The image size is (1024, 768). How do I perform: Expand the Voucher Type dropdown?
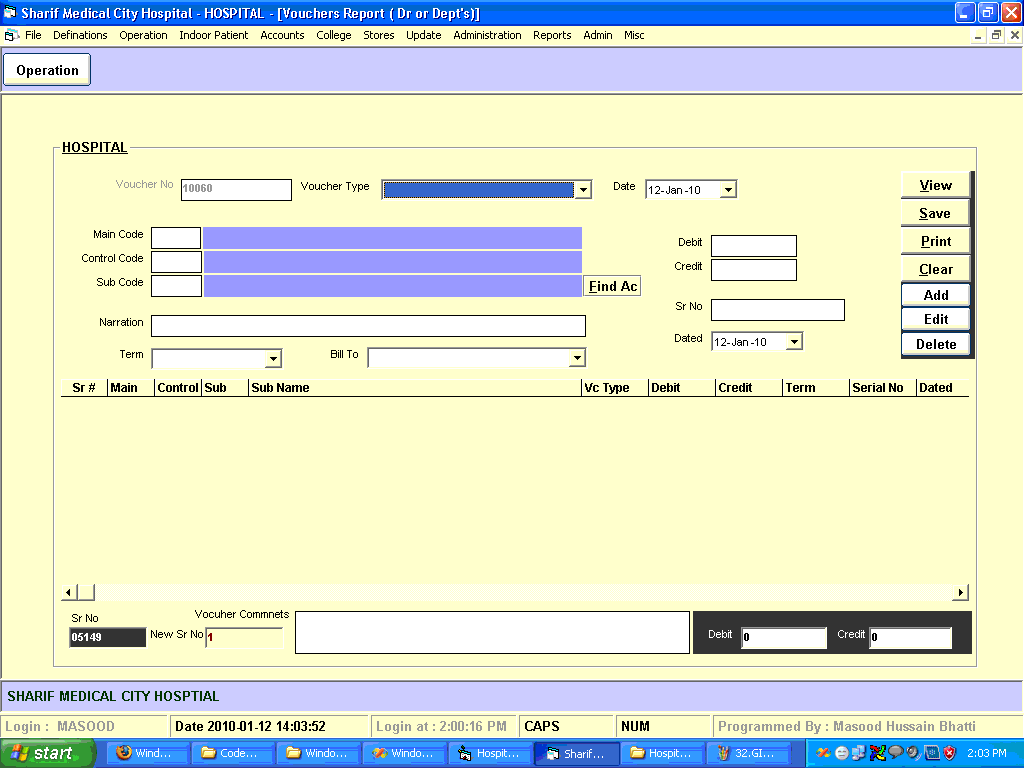point(583,190)
